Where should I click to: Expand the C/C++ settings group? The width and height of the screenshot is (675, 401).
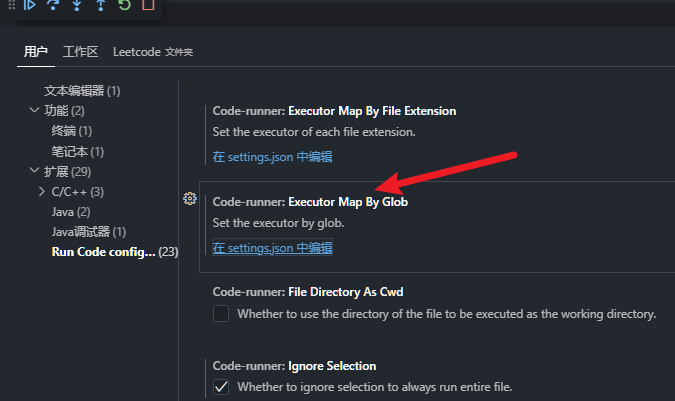pos(41,191)
